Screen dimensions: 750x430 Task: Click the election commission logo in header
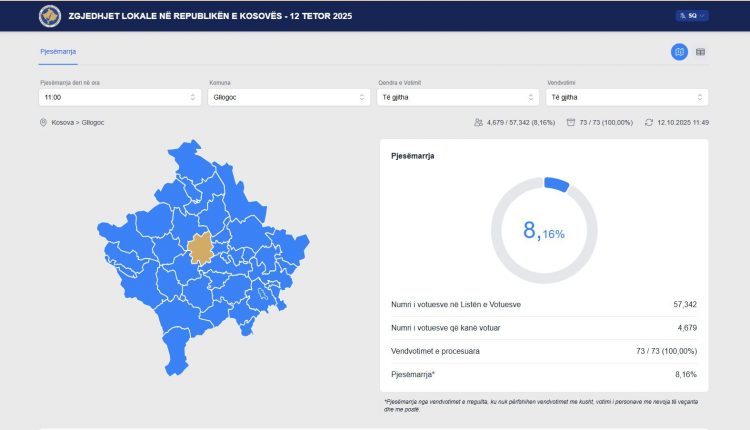(49, 15)
